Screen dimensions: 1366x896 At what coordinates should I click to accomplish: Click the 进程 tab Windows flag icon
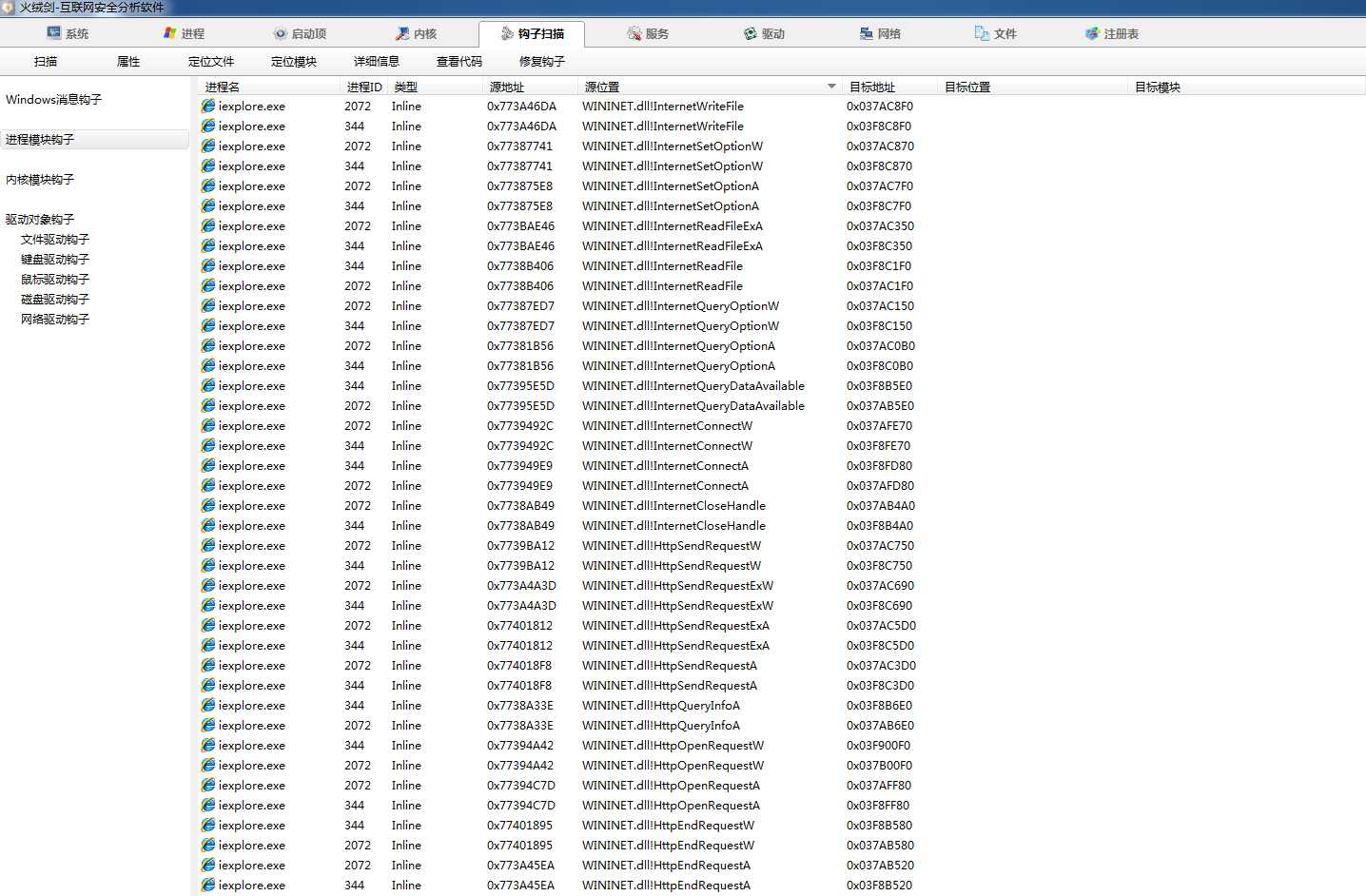[170, 33]
